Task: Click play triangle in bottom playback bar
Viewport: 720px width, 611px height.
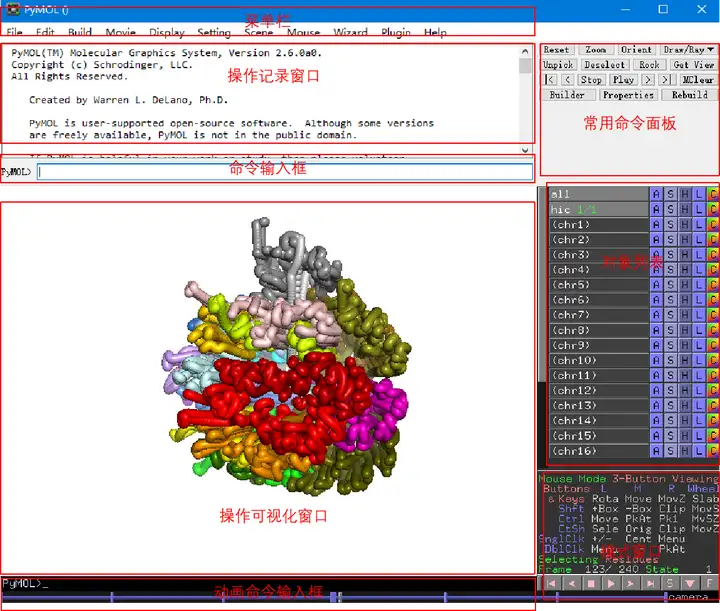Action: (611, 583)
